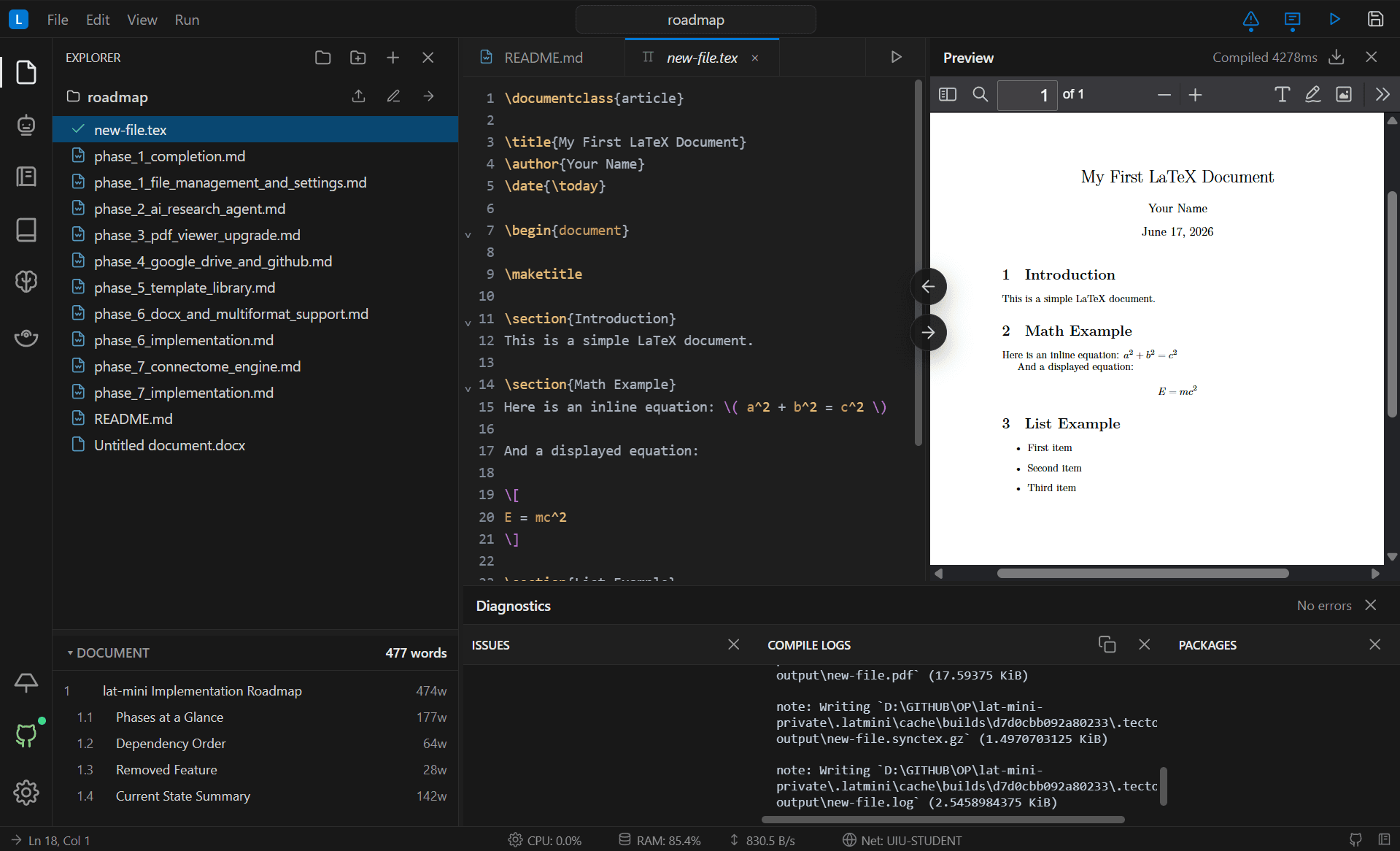Image resolution: width=1400 pixels, height=851 pixels.
Task: Click the compile logs horizontal scrollbar
Action: 943,820
